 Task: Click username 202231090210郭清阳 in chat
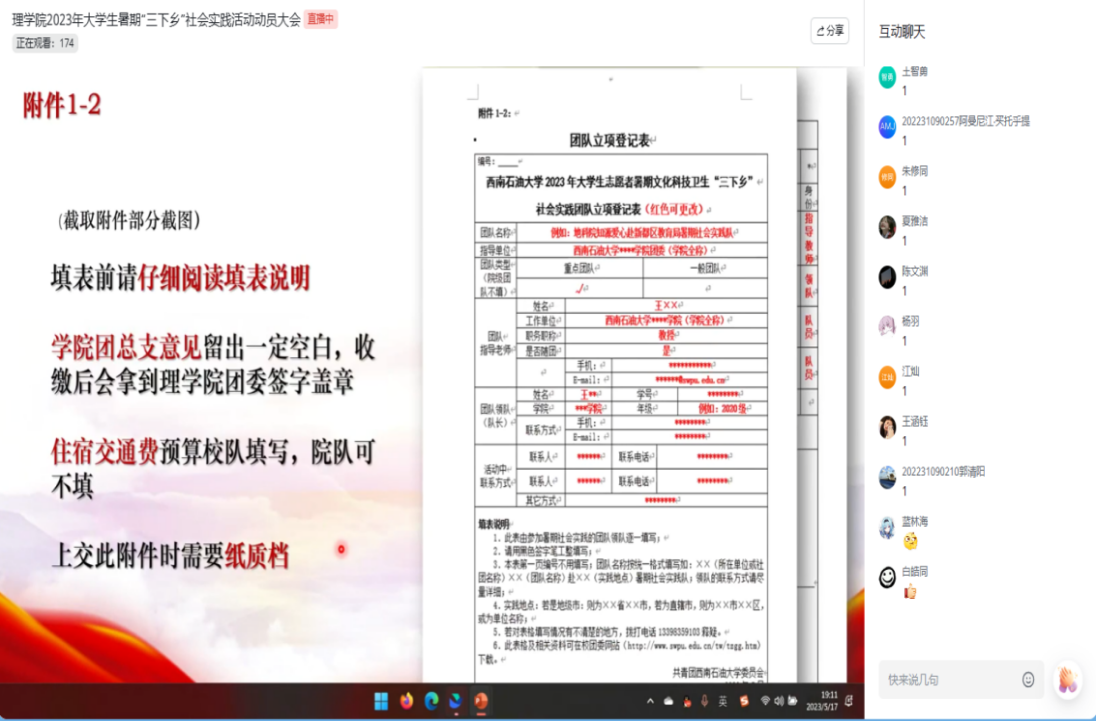(943, 471)
